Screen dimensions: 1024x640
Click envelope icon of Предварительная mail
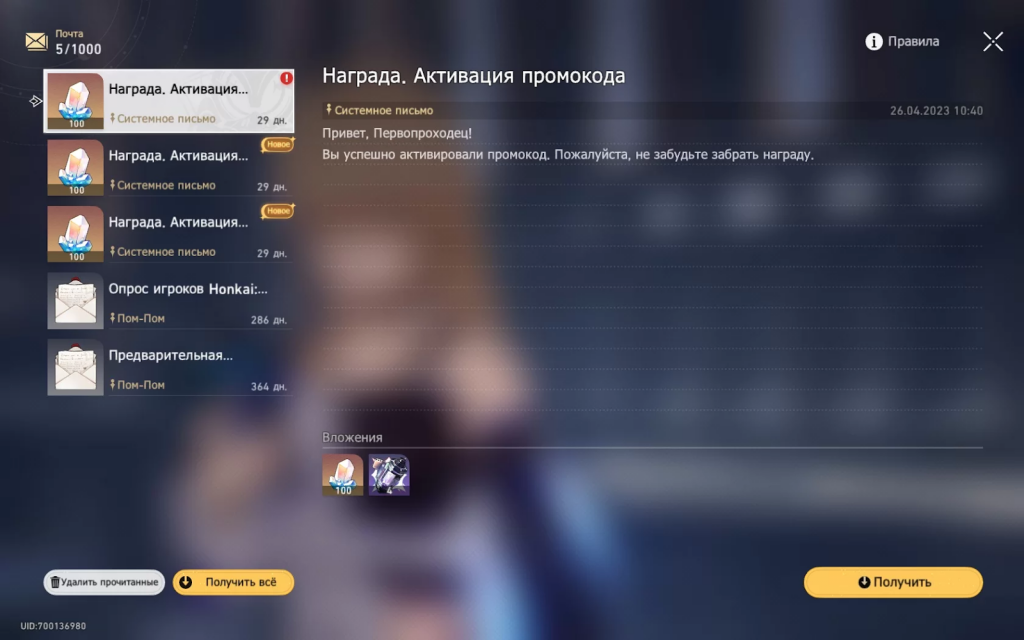click(x=75, y=367)
